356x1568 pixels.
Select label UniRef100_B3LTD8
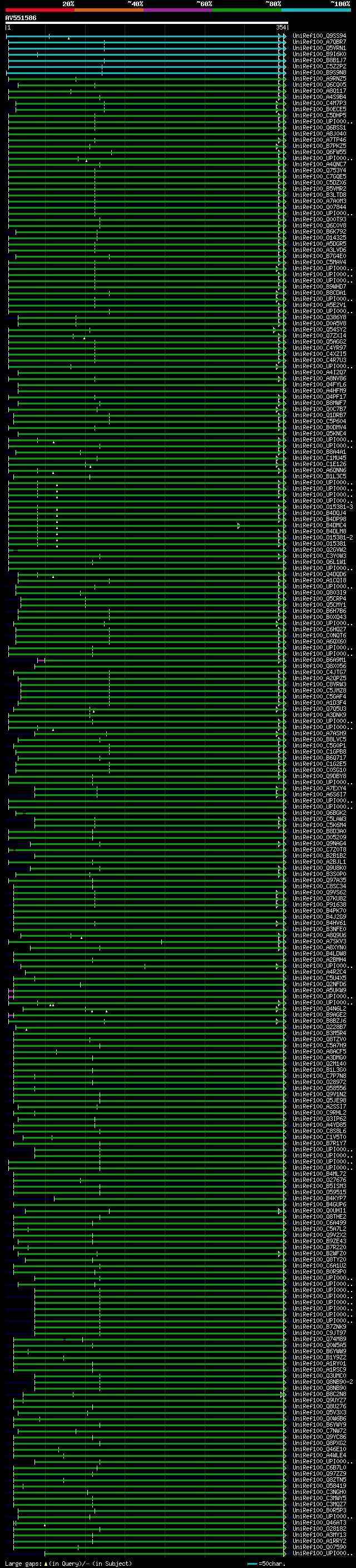pyautogui.click(x=319, y=195)
